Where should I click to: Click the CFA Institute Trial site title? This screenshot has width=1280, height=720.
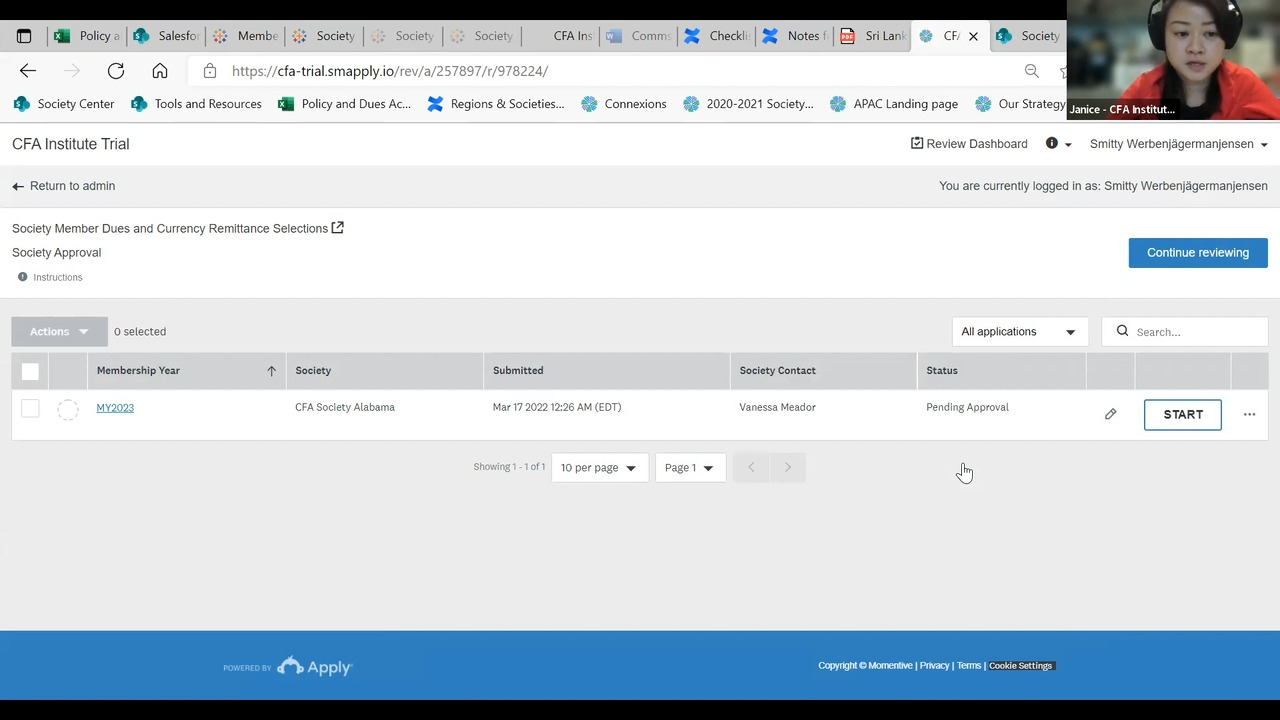click(71, 144)
